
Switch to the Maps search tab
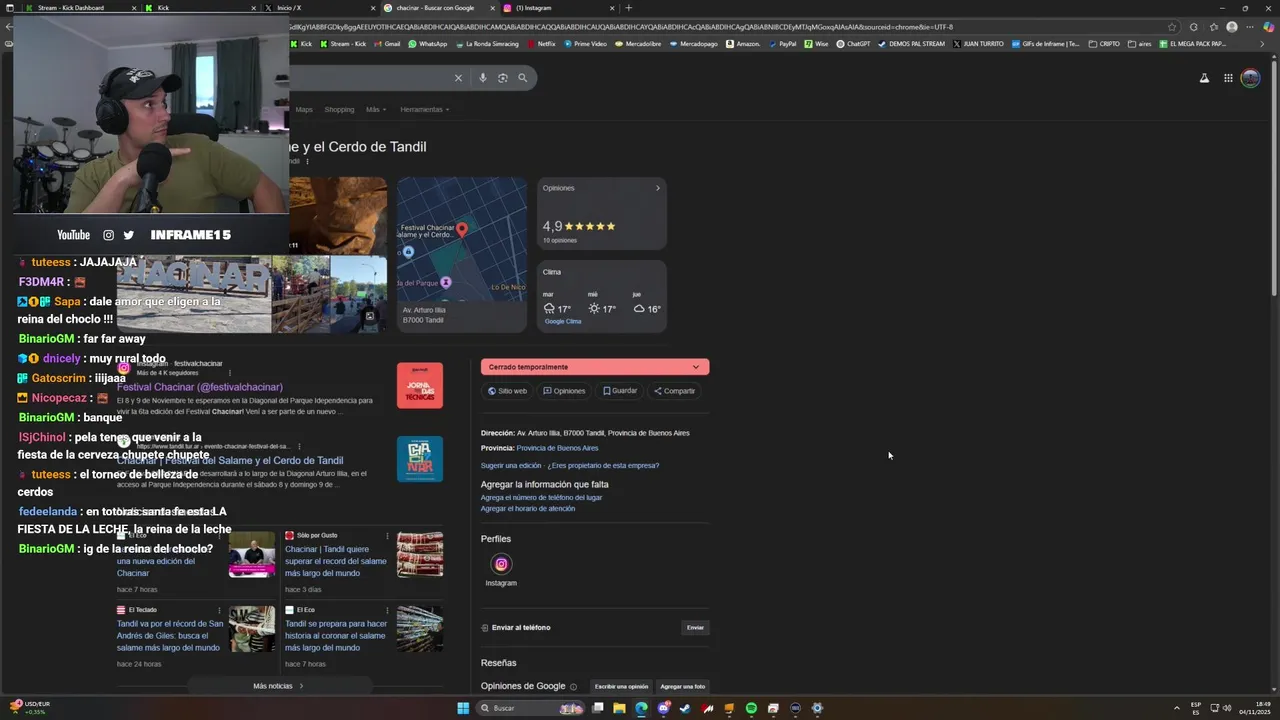[304, 109]
